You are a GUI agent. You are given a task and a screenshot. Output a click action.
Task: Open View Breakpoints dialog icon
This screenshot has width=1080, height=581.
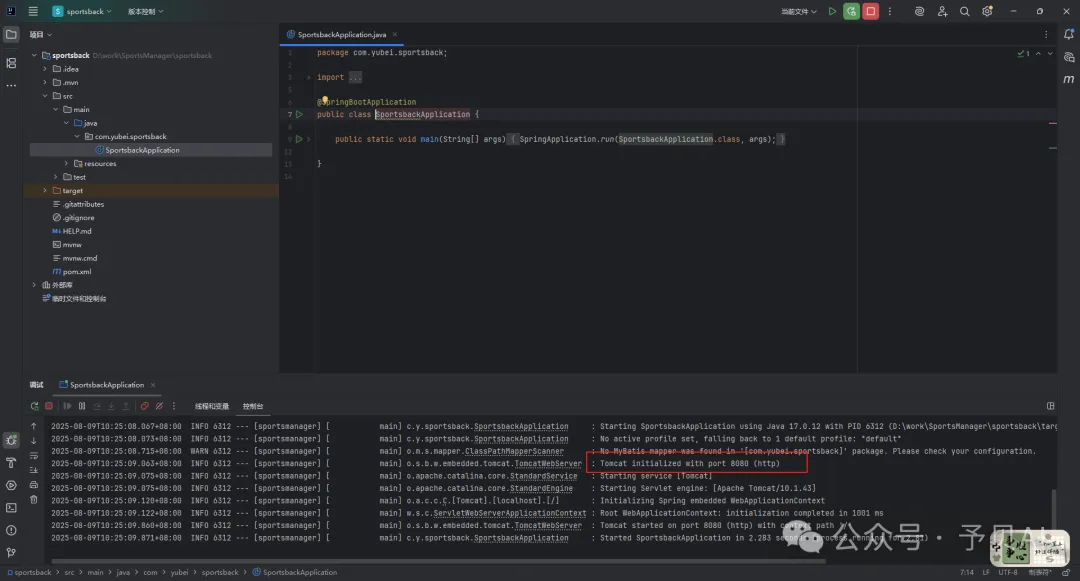point(144,406)
